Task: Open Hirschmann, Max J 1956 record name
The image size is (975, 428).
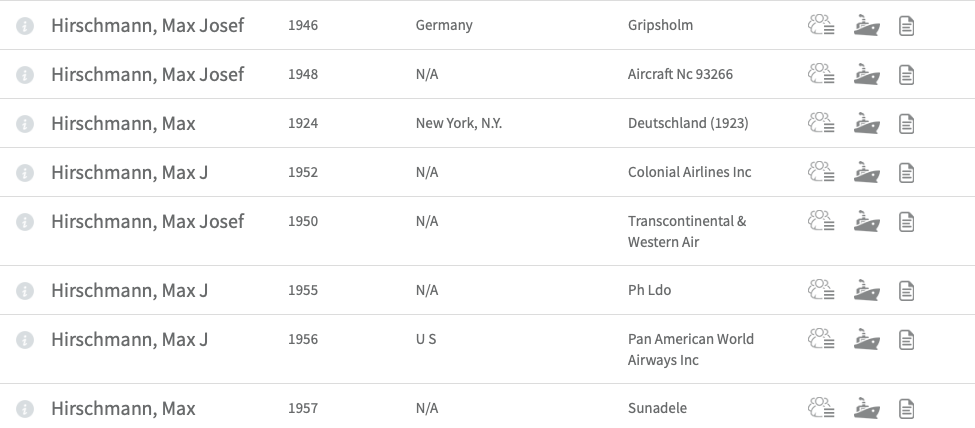Action: click(x=129, y=339)
